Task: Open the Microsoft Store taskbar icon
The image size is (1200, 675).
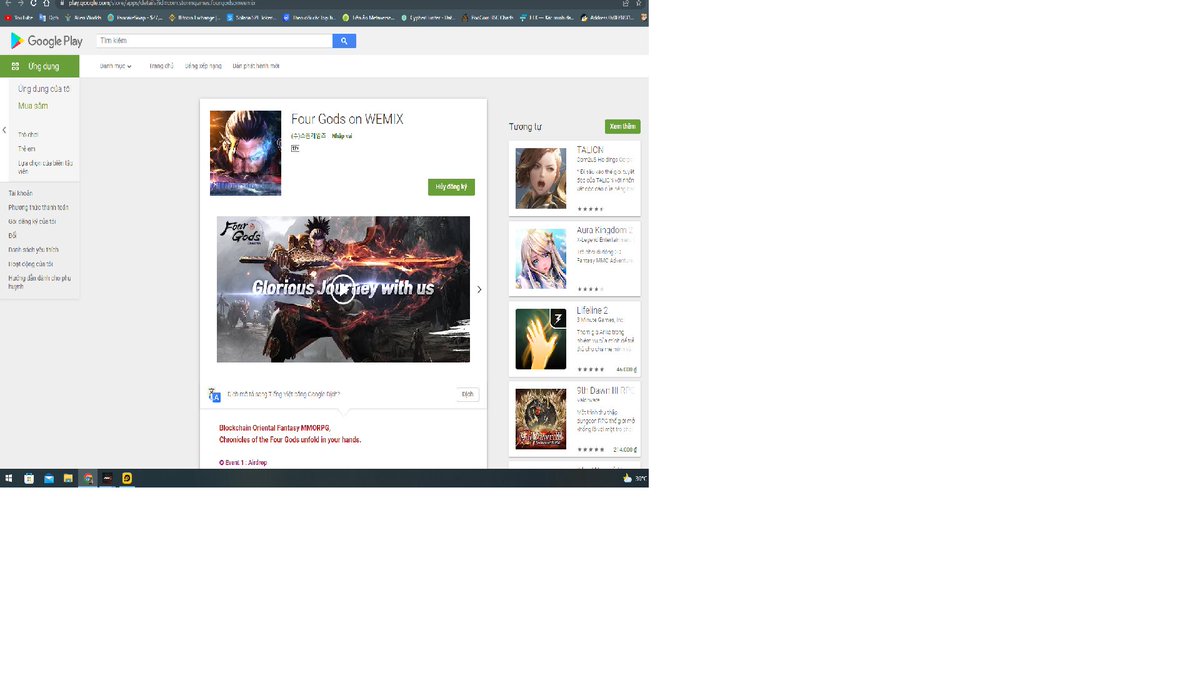Action: 29,479
